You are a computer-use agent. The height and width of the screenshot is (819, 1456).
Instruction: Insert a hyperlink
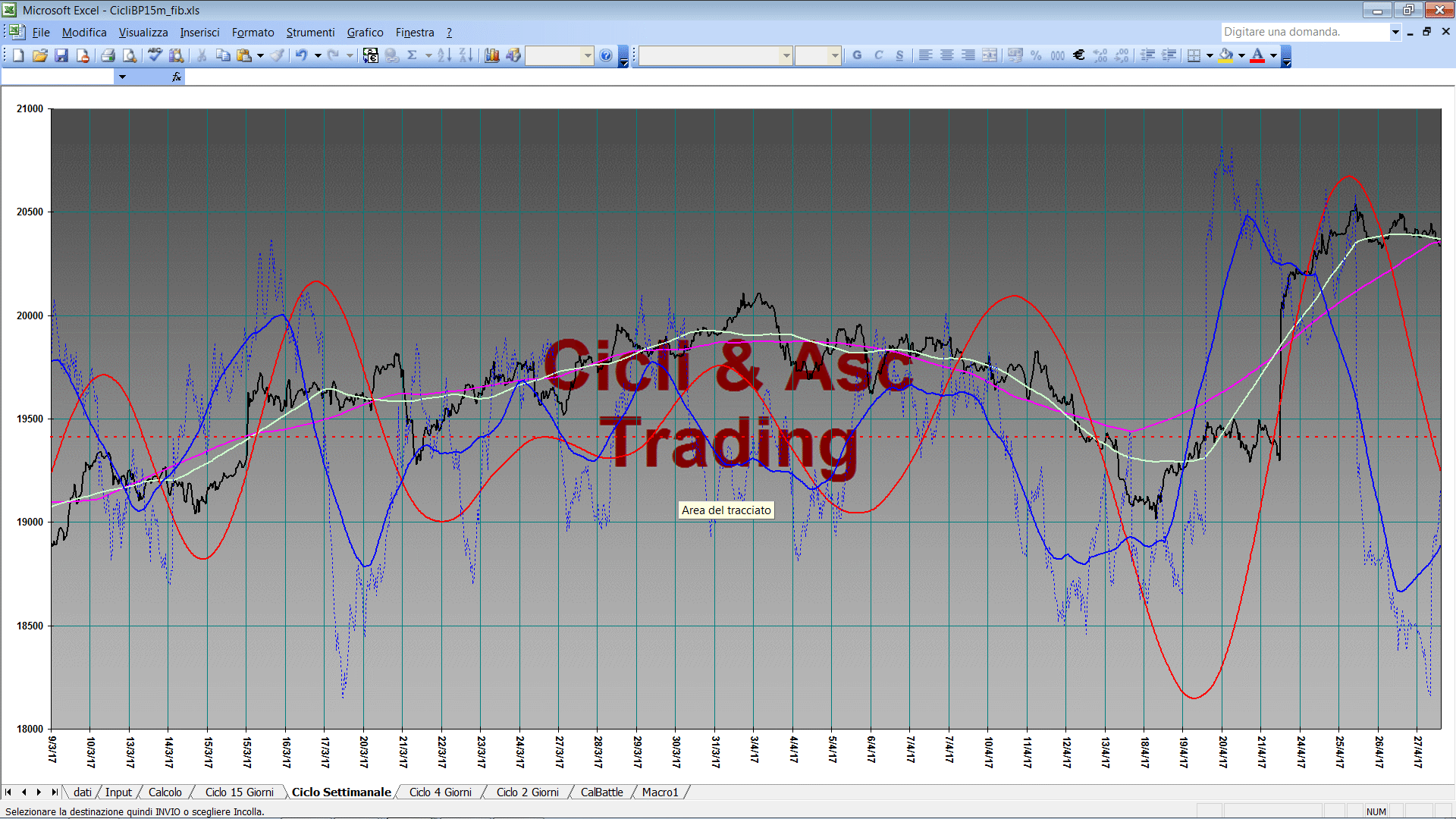[x=392, y=55]
